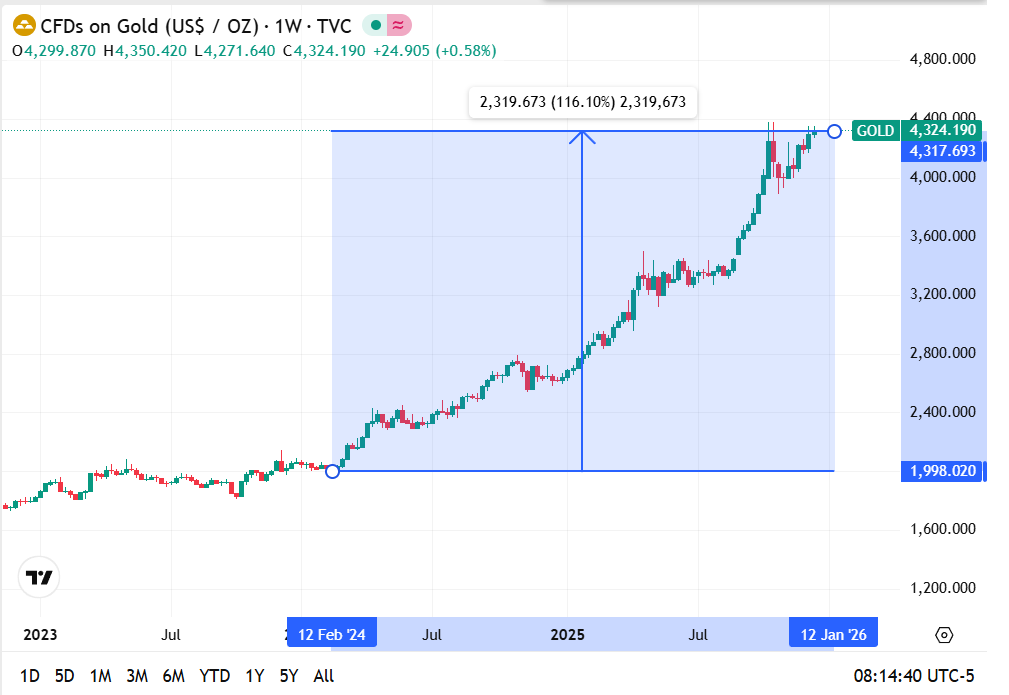Click the measurement arrow head
The image size is (1009, 695).
coord(582,137)
